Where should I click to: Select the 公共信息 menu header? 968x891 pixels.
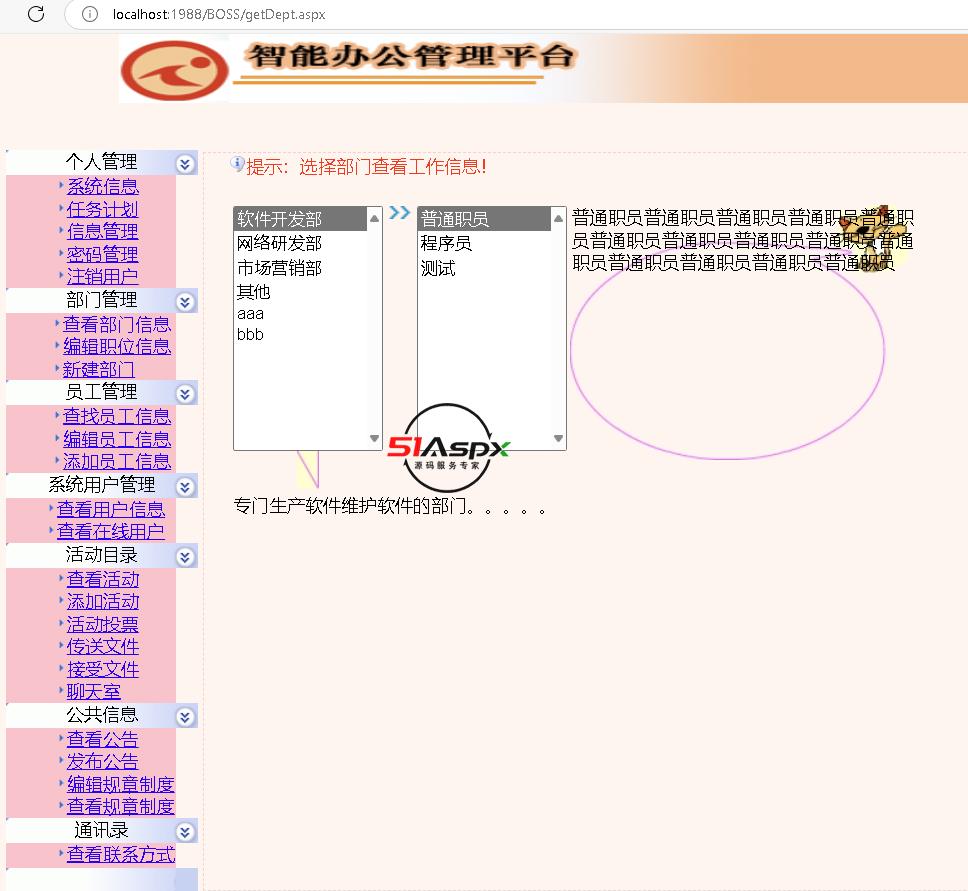[x=101, y=715]
